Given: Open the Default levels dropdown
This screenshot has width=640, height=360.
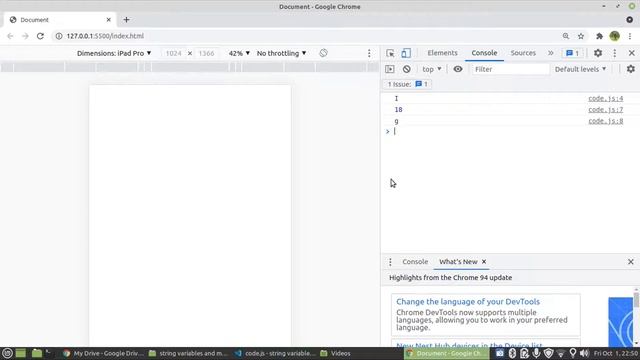Looking at the screenshot, I should 580,69.
